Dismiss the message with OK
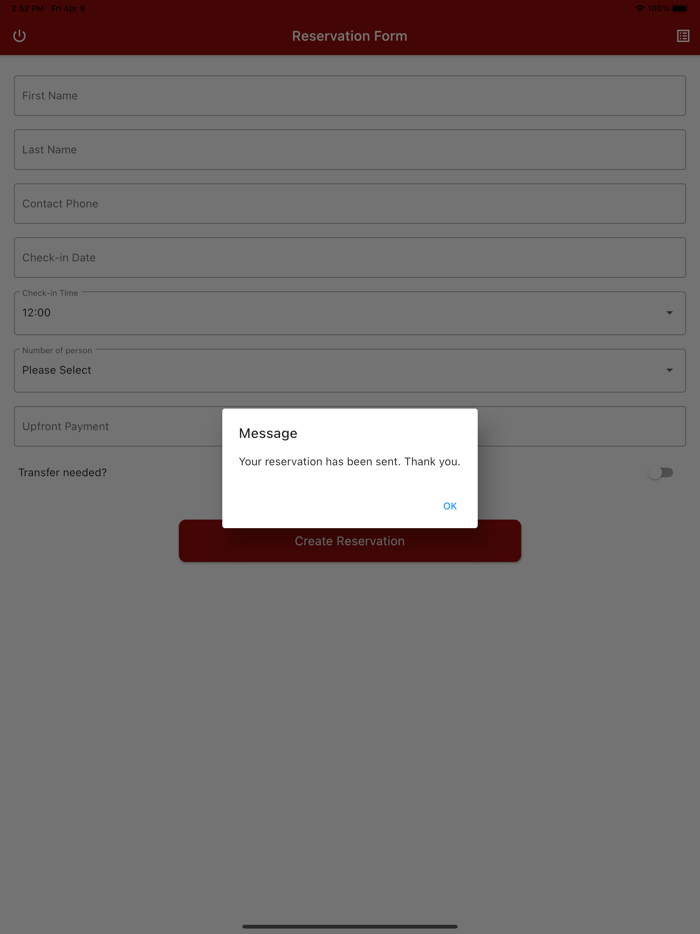 pyautogui.click(x=450, y=506)
